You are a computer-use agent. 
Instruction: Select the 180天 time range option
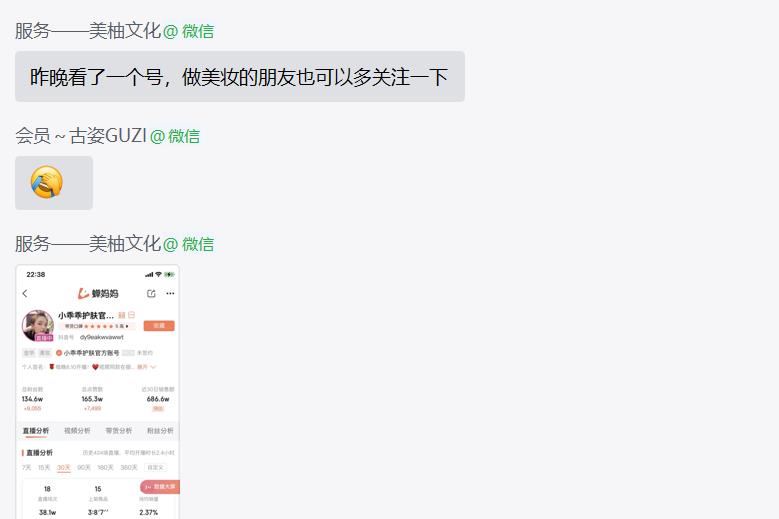tap(105, 467)
